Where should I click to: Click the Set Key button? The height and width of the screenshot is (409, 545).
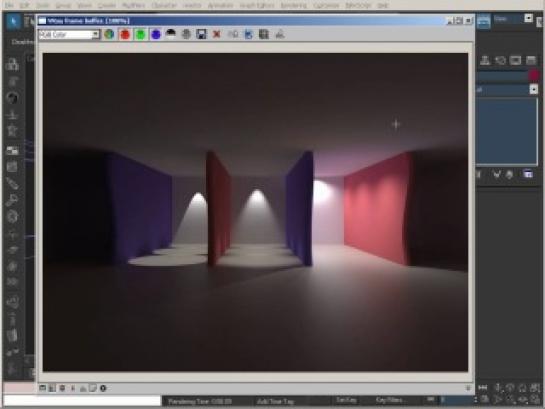pos(346,400)
